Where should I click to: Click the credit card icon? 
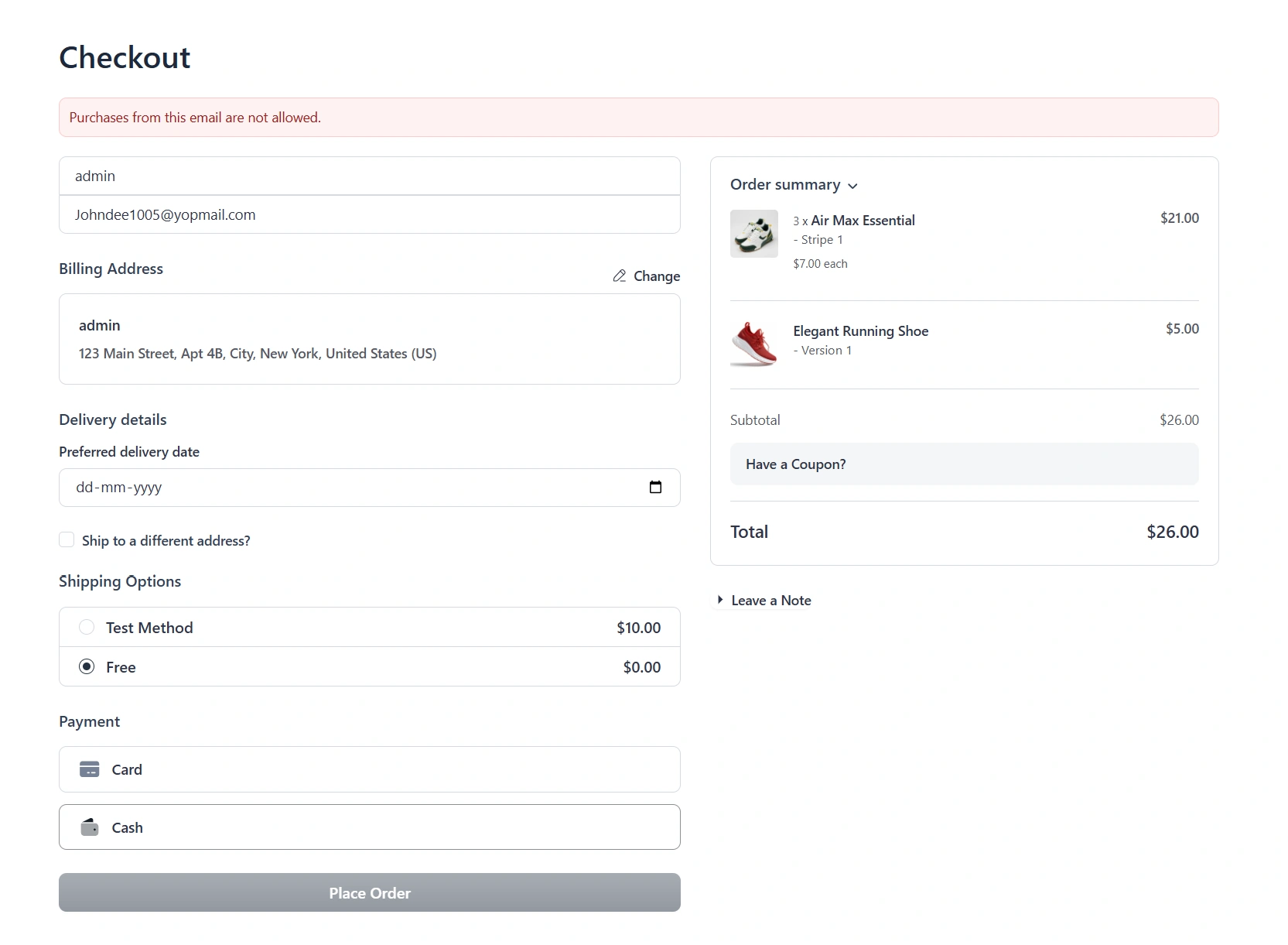click(x=90, y=769)
